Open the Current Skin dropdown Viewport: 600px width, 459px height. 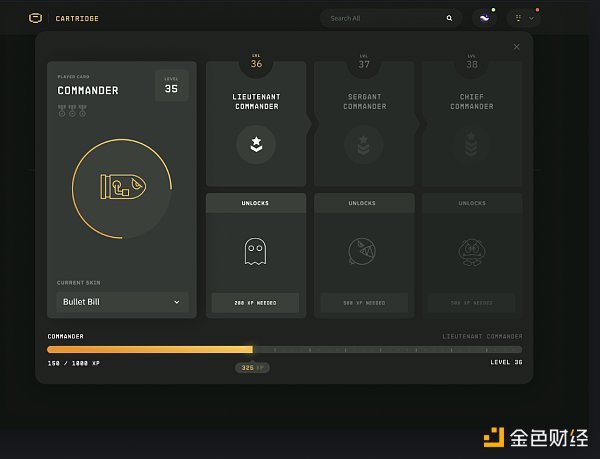[x=122, y=301]
